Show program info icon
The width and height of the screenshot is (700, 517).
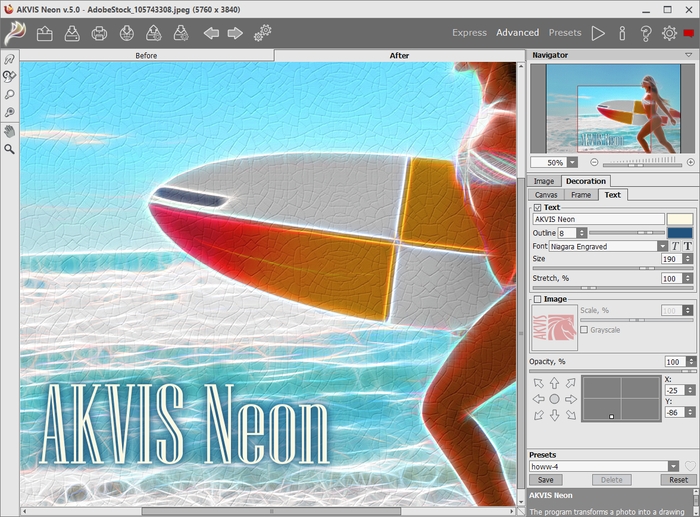(622, 33)
